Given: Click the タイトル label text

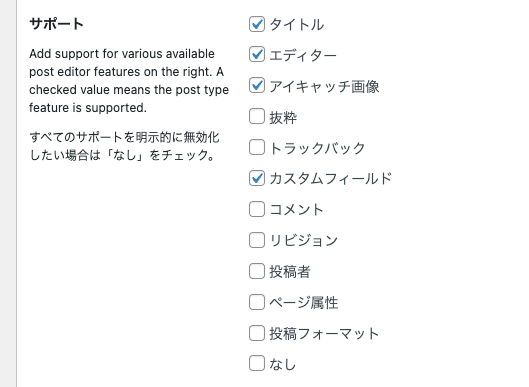Looking at the screenshot, I should pos(297,25).
